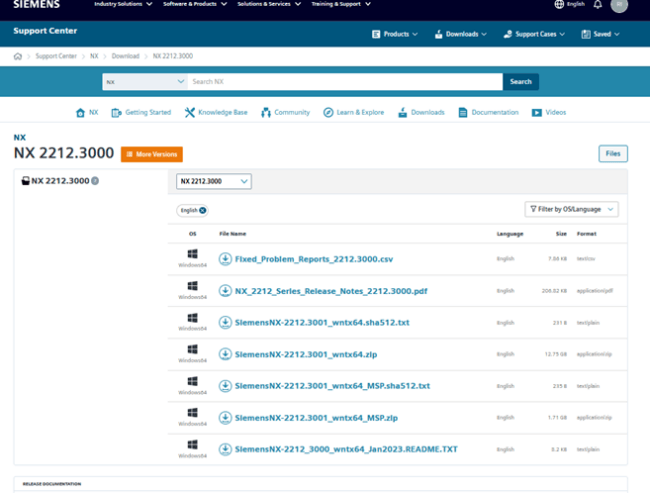
Task: Click download icon for NX_2212_Series_Release_Notes pdf
Action: (225, 291)
